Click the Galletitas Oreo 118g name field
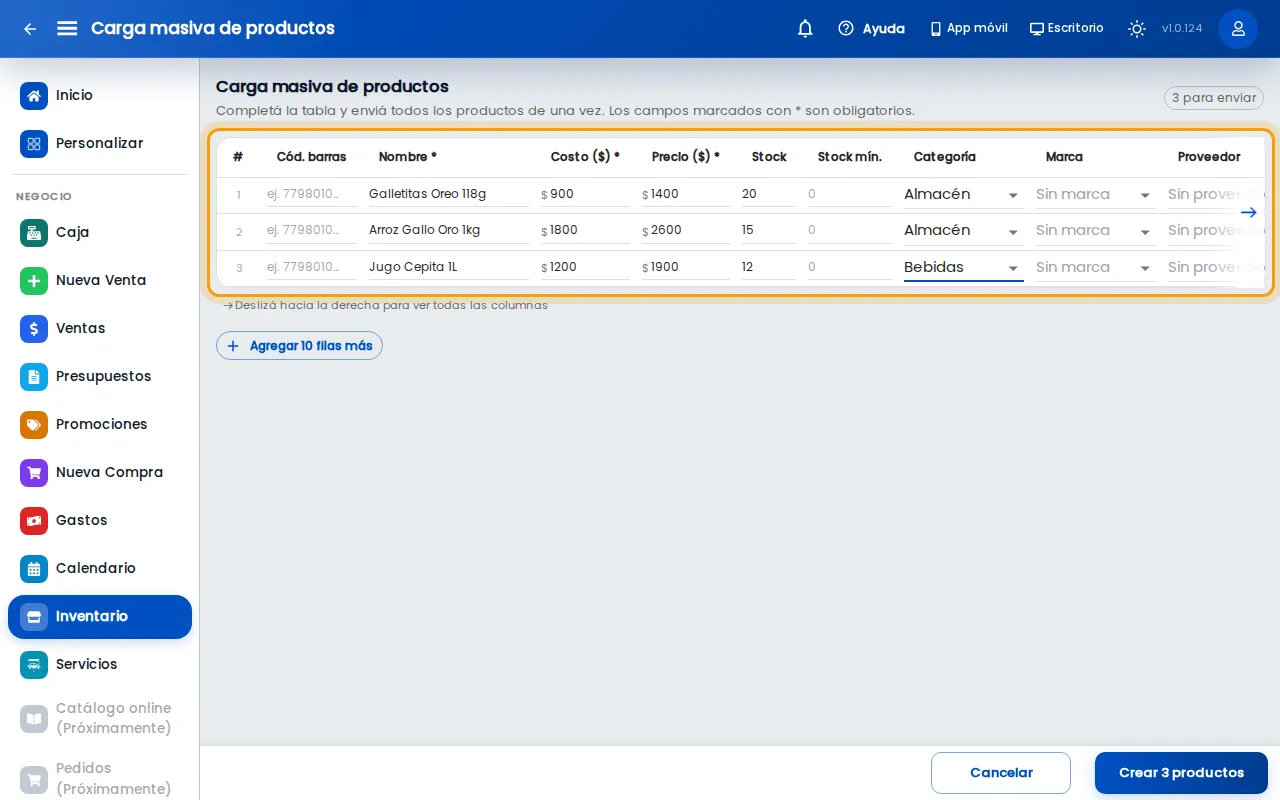Screen dimensions: 1280x800 448,194
